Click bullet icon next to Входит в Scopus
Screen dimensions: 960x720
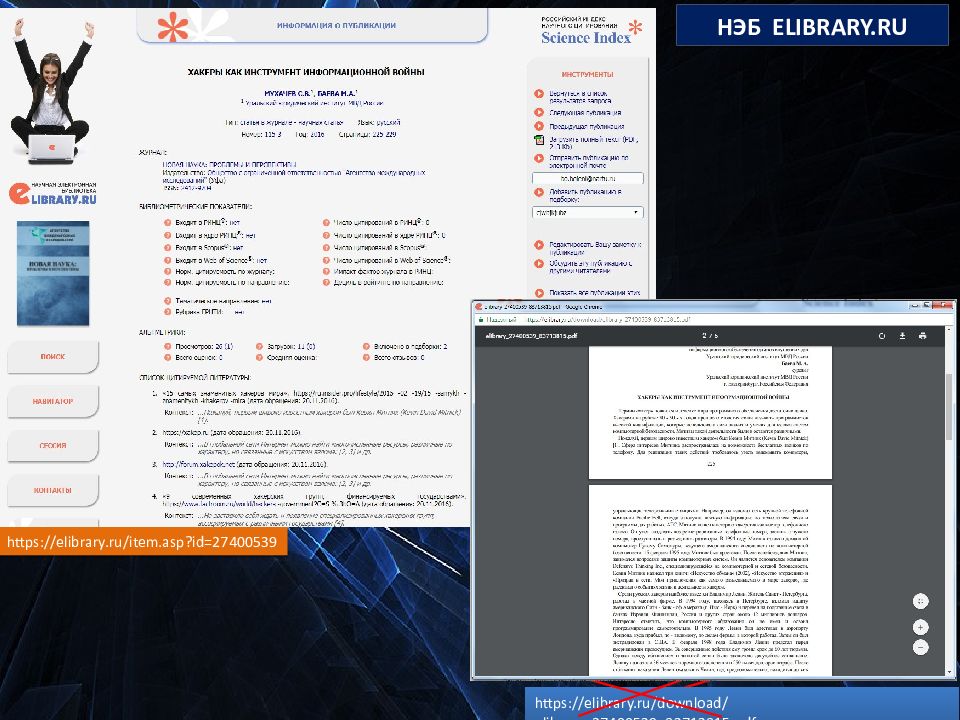click(x=167, y=247)
